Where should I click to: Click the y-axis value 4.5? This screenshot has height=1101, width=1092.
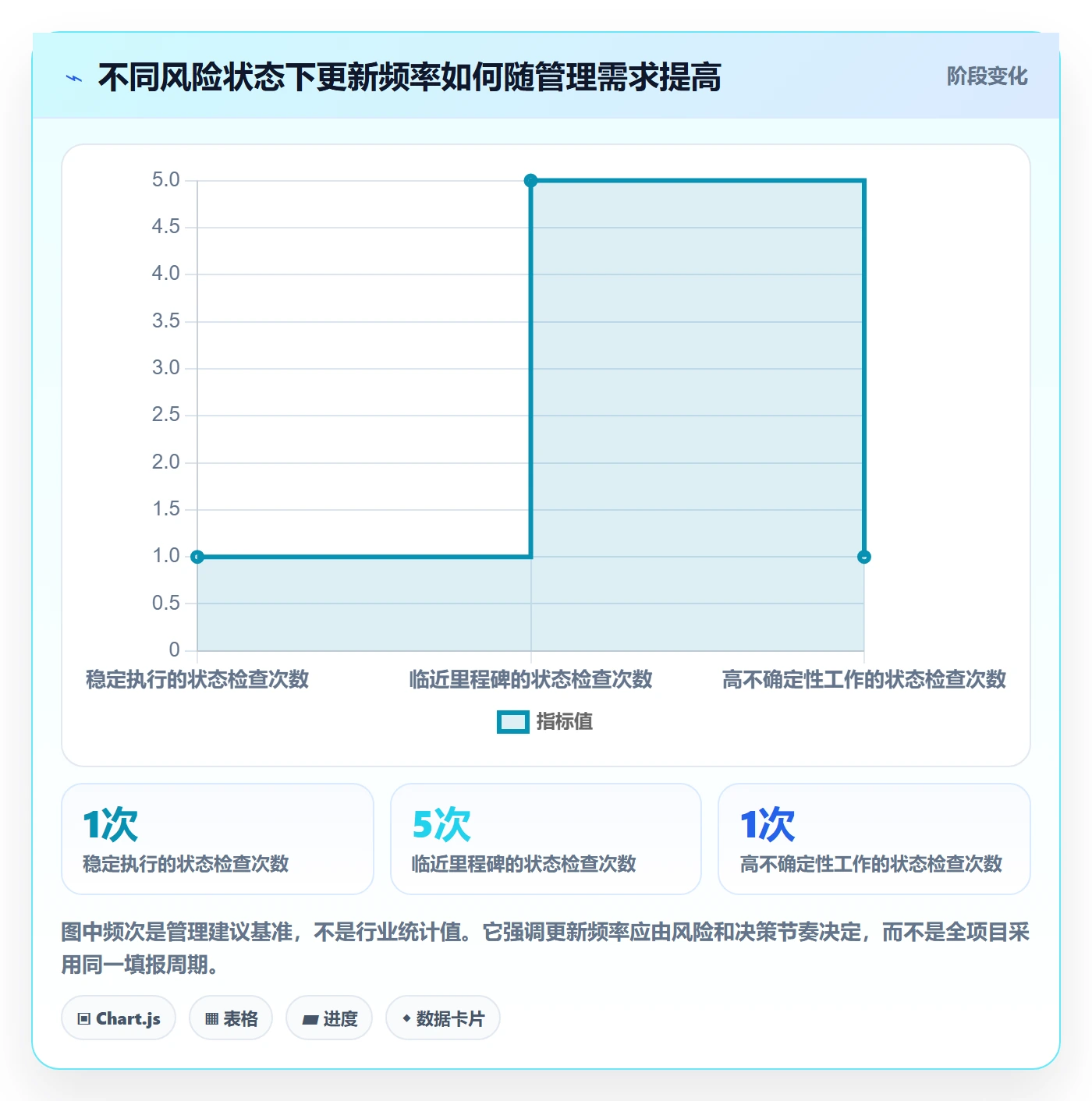[165, 227]
